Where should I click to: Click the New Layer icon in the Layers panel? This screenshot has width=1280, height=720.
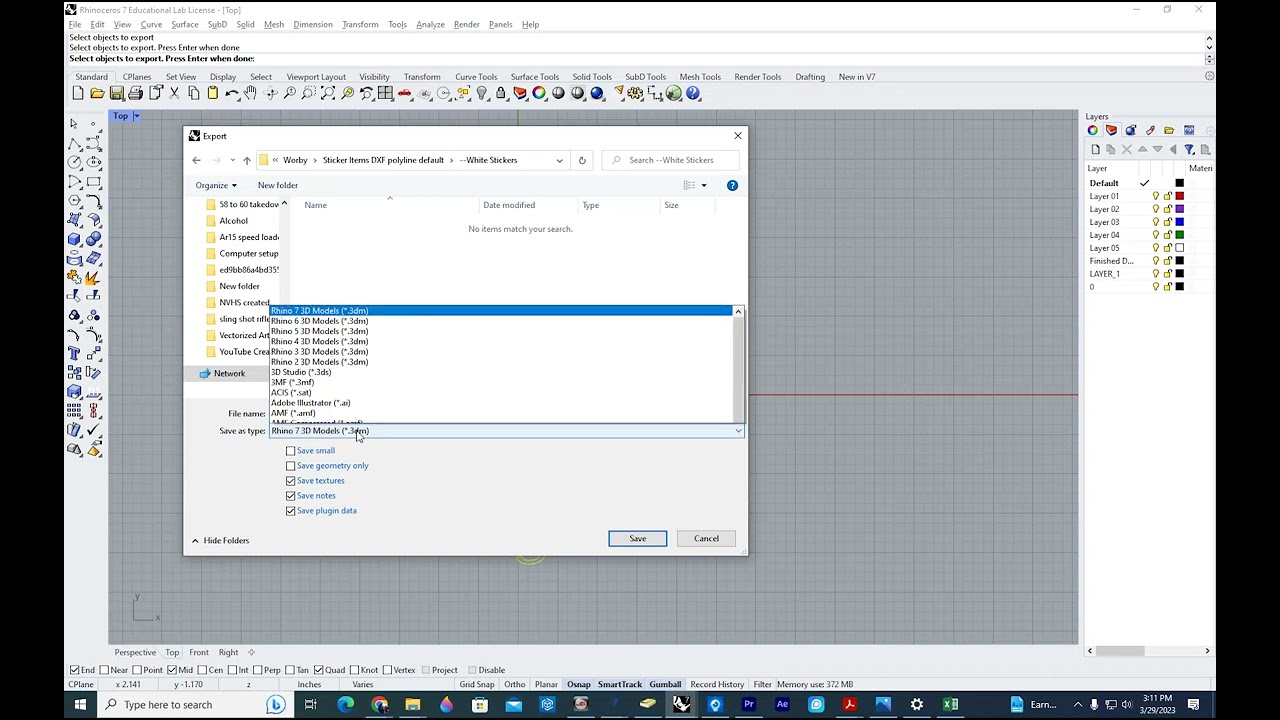pos(1096,149)
